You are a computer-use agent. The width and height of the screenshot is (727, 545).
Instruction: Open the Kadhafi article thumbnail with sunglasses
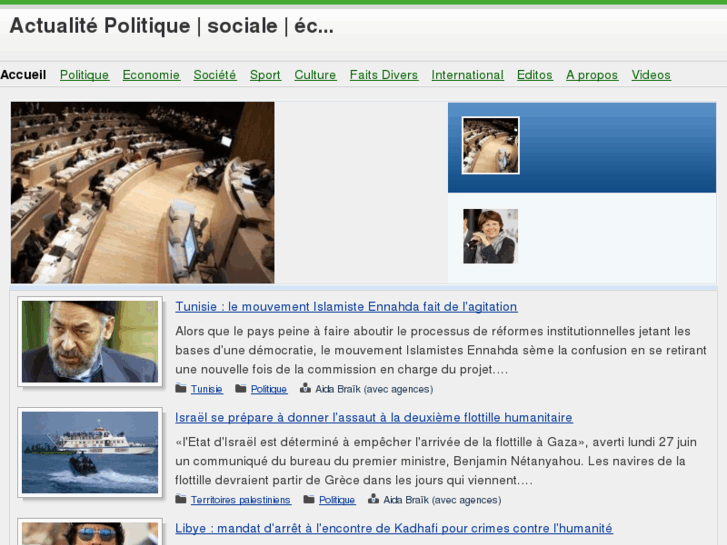tap(90, 532)
